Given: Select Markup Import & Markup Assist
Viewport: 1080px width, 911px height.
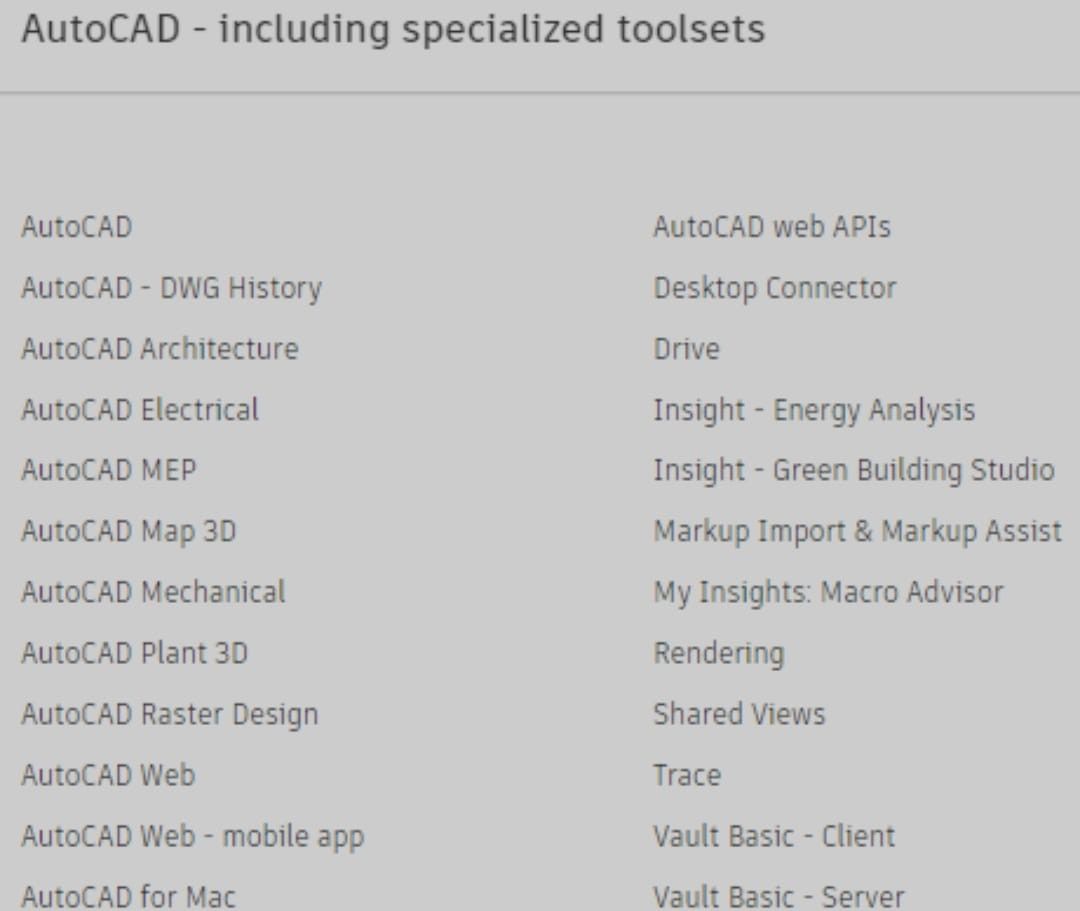Looking at the screenshot, I should coord(857,531).
